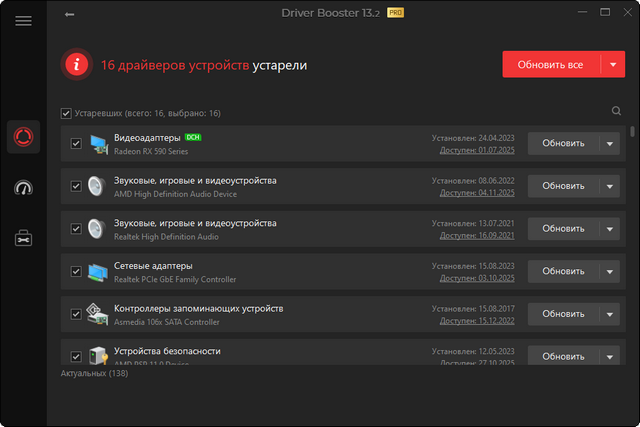Click the Realtek PCIe GbE network icon
Image resolution: width=640 pixels, height=427 pixels.
98,272
